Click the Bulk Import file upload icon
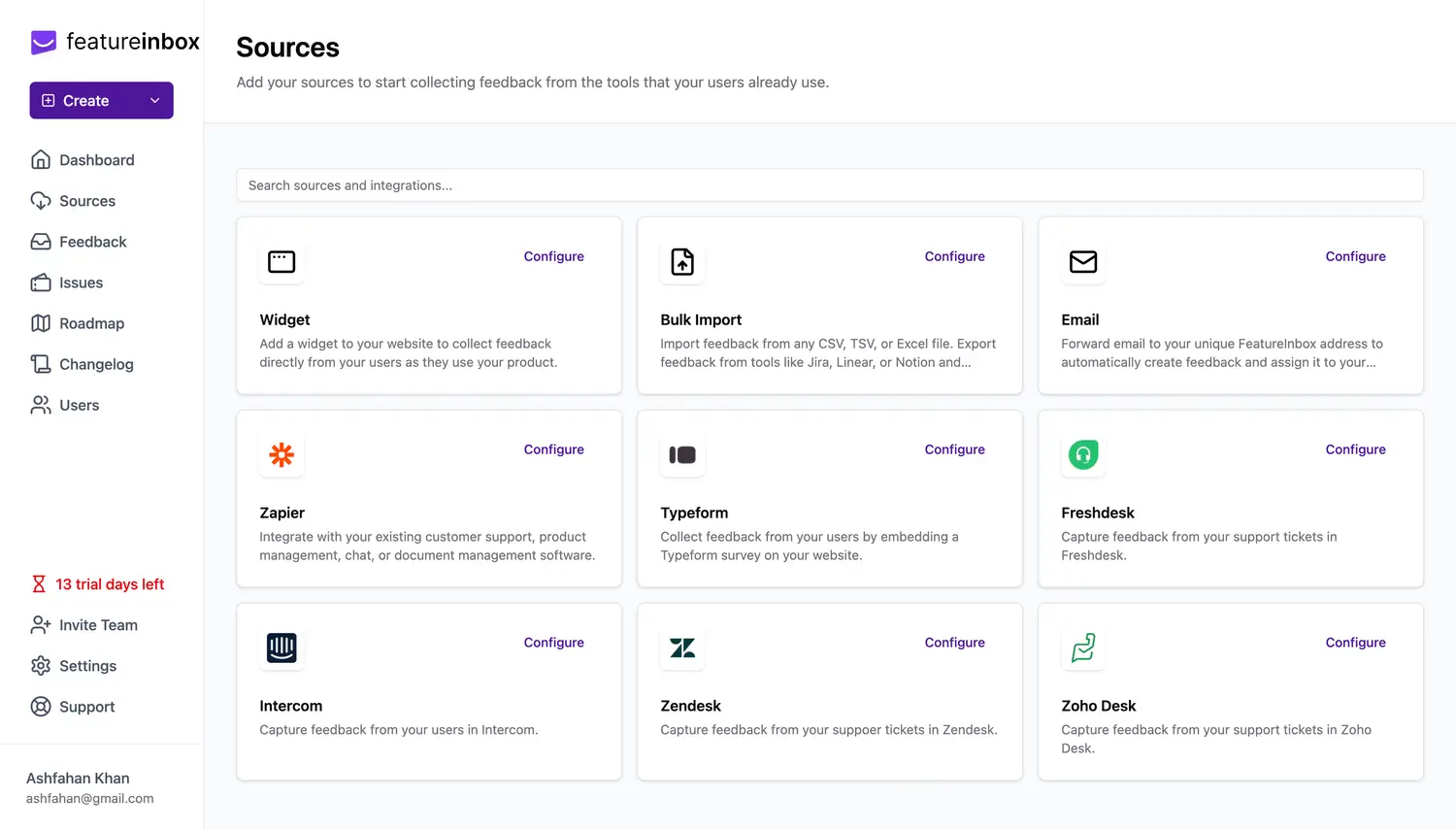This screenshot has height=830, width=1456. (x=682, y=261)
